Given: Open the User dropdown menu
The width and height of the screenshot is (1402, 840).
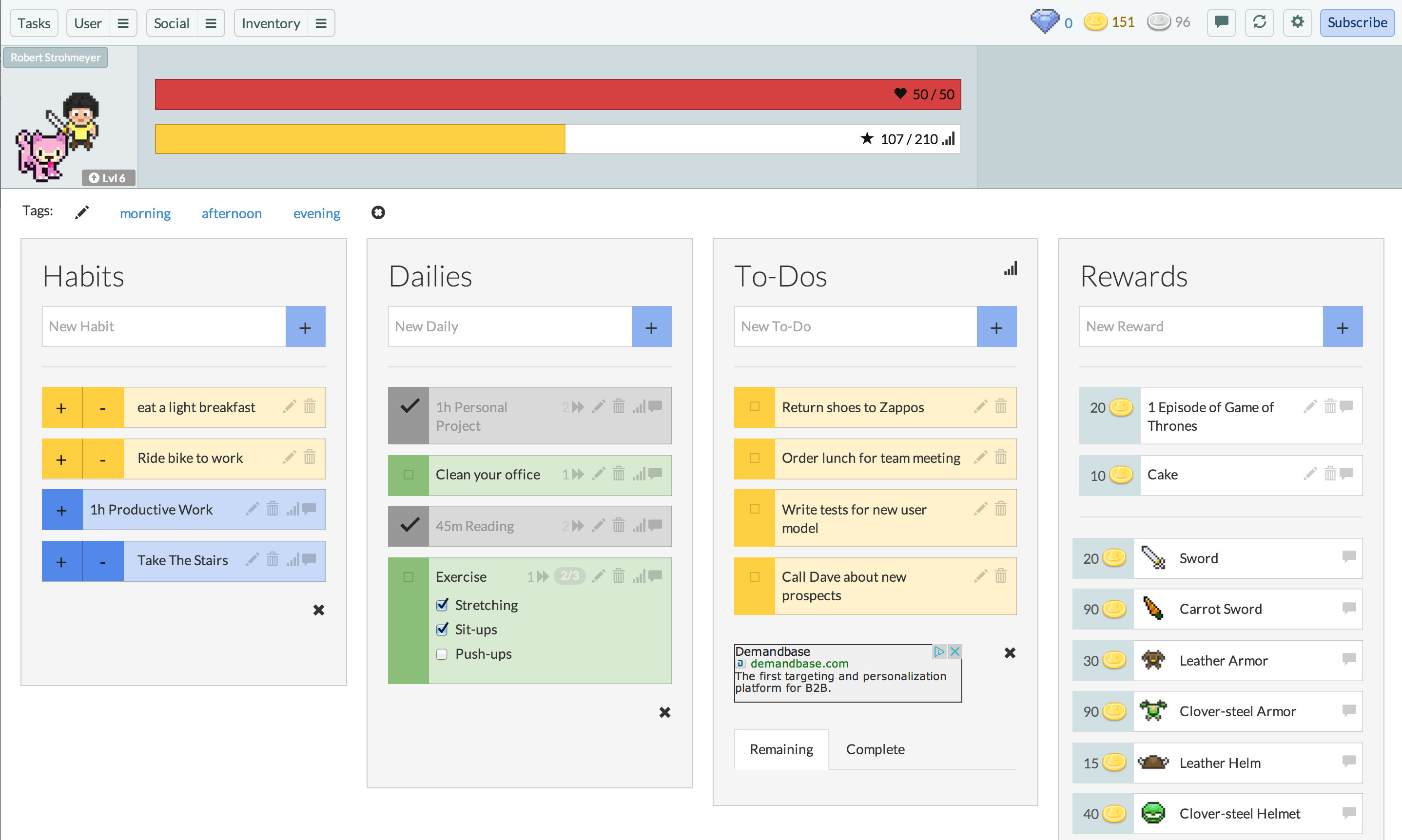Looking at the screenshot, I should 123,23.
